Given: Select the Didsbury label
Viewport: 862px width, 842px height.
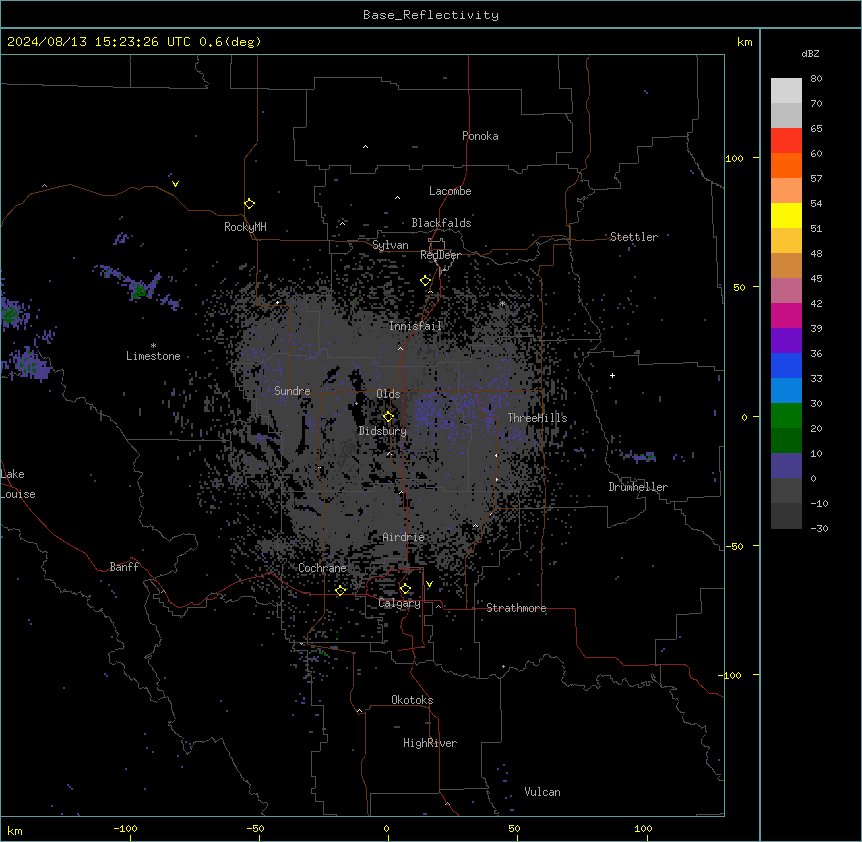Looking at the screenshot, I should (383, 431).
